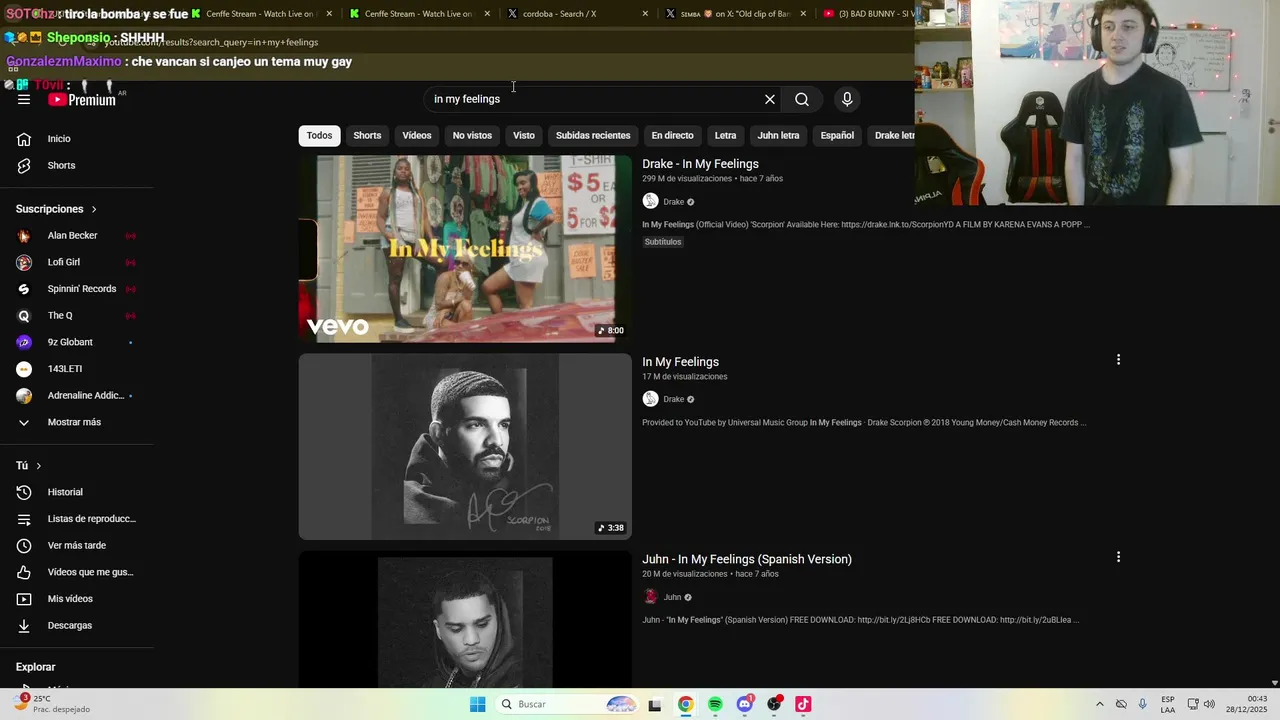Select the No vistos filter chip
The height and width of the screenshot is (720, 1280).
pos(472,135)
